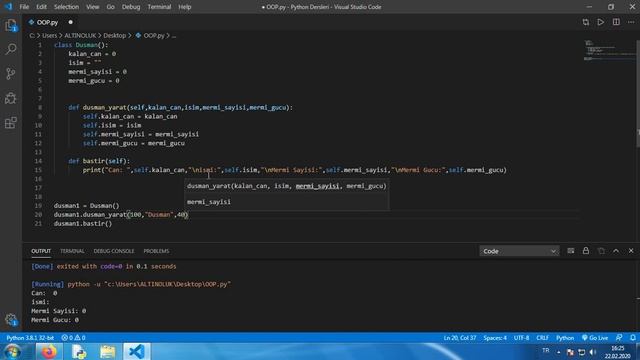
Task: Select the OUTPUT tab
Action: tap(41, 251)
